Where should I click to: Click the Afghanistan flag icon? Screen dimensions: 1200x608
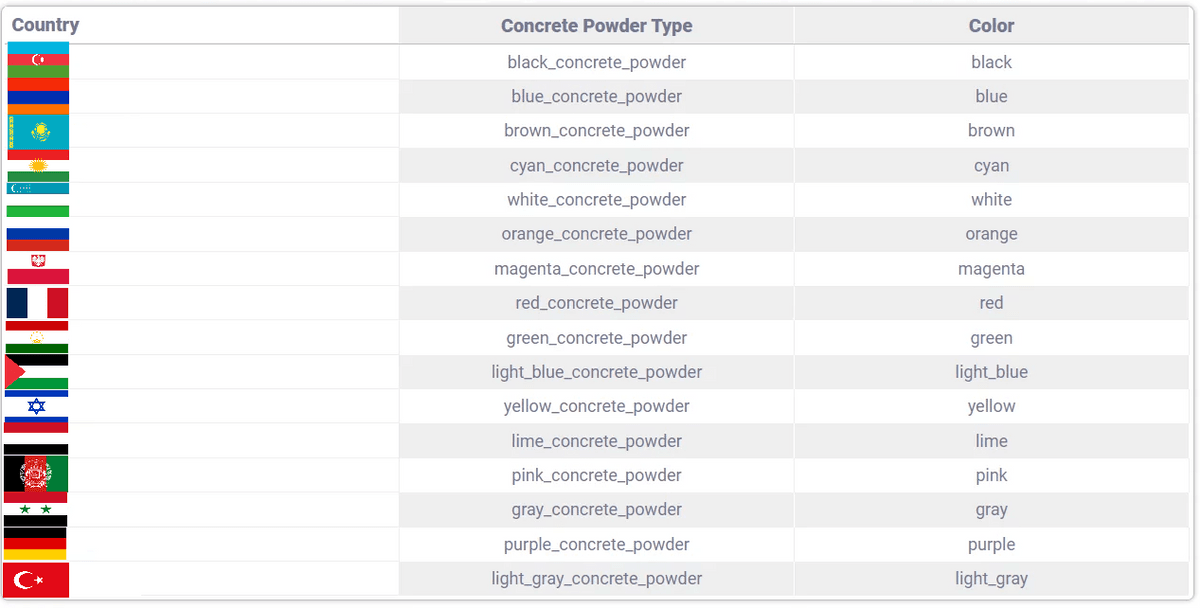(36, 473)
